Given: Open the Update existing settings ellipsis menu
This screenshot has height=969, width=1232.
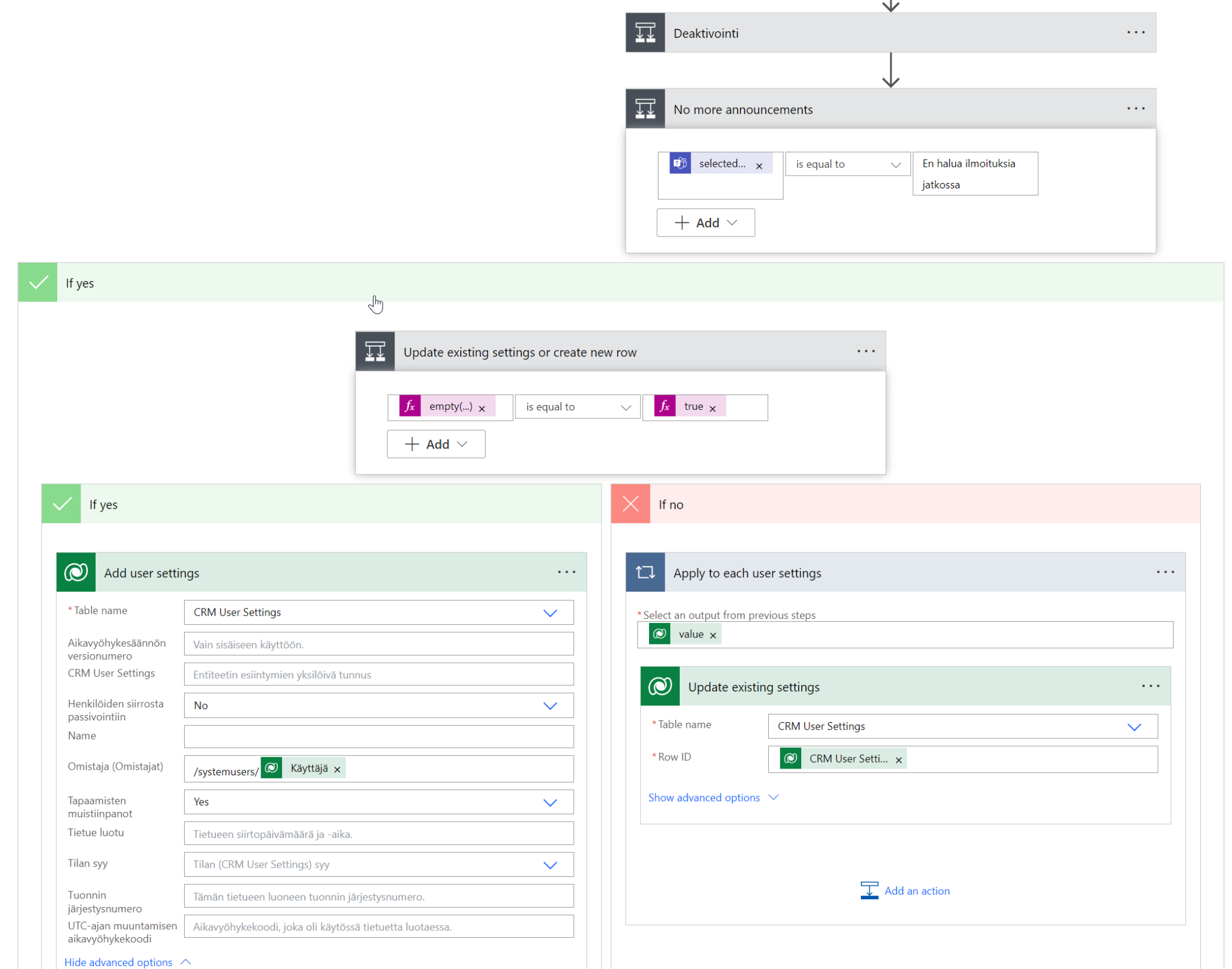Looking at the screenshot, I should [1150, 686].
